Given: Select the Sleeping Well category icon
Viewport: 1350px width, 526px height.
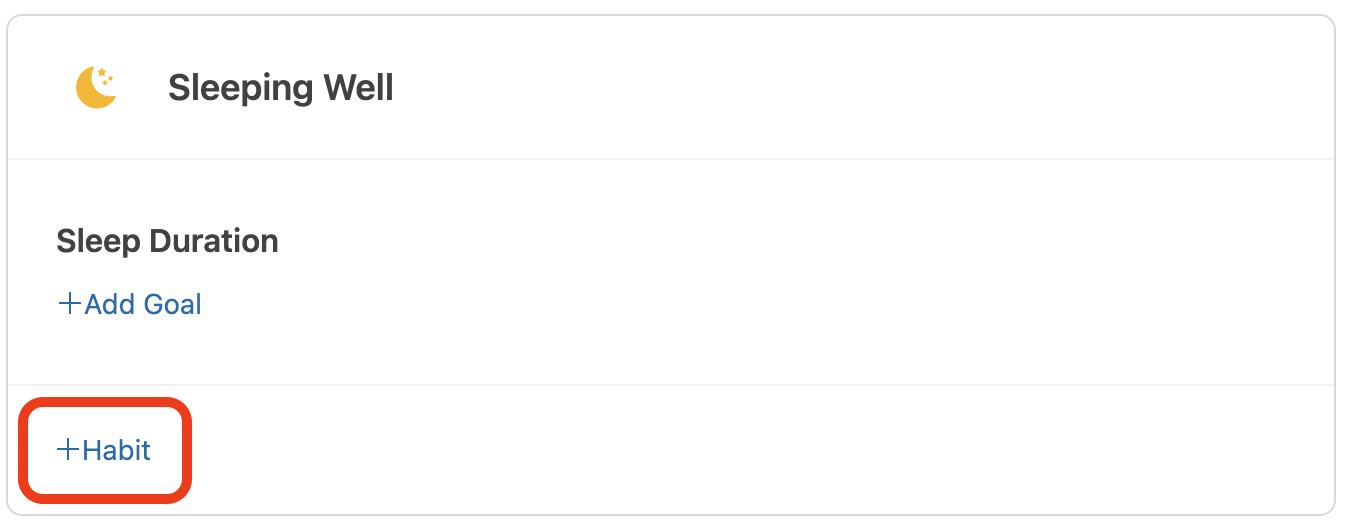Looking at the screenshot, I should (96, 87).
